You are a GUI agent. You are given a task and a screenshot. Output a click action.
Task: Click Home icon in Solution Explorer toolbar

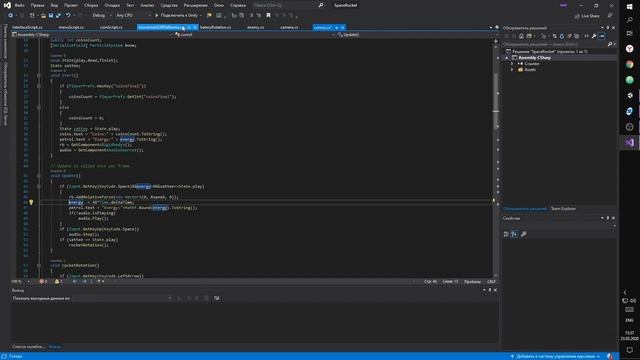tap(521, 36)
